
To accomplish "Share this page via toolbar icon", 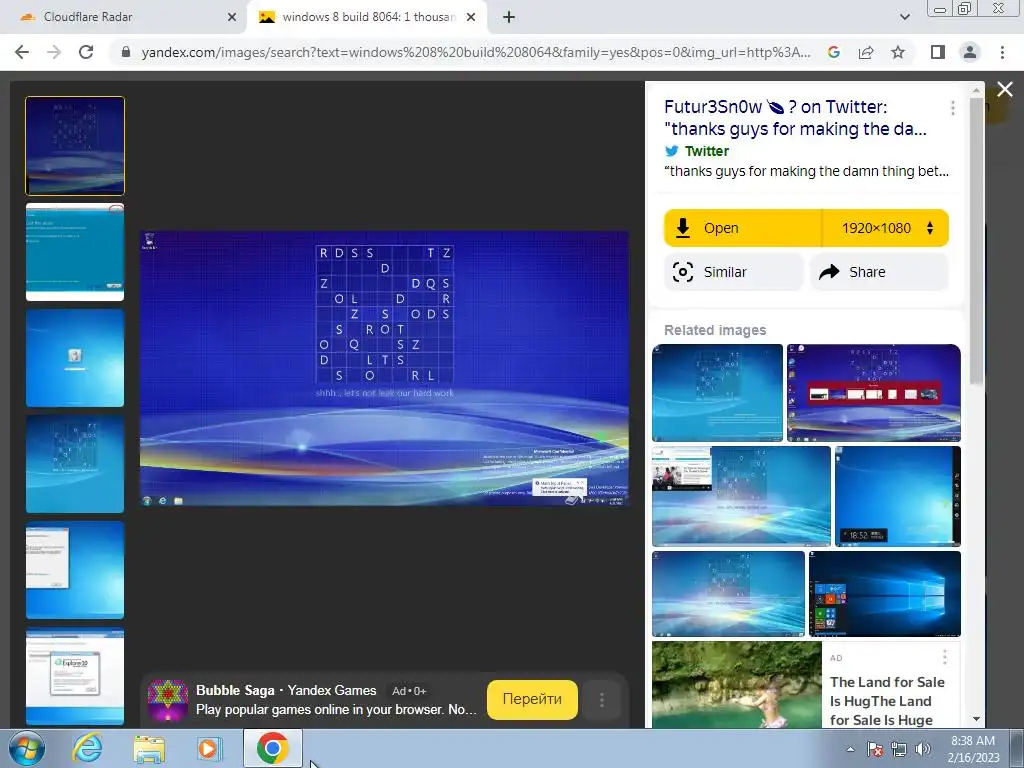I will 866,52.
